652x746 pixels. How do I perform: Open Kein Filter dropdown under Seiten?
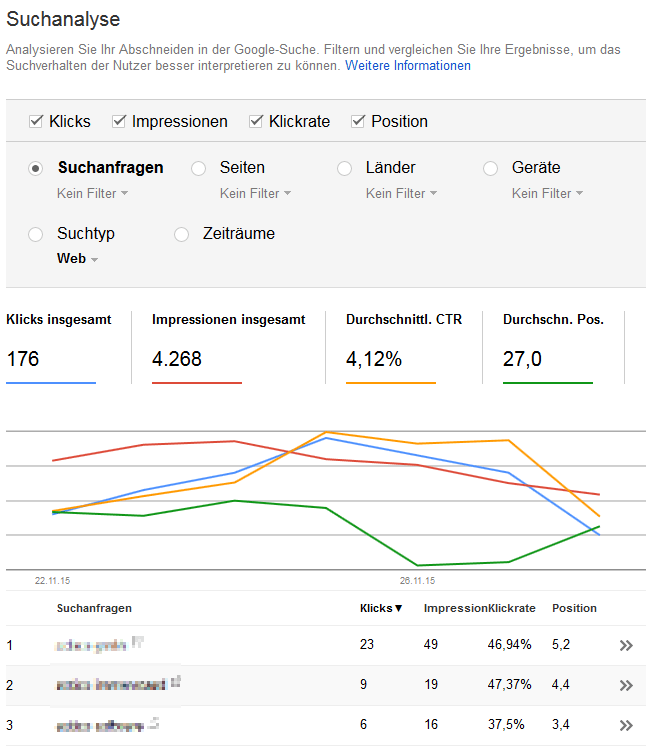(x=255, y=194)
